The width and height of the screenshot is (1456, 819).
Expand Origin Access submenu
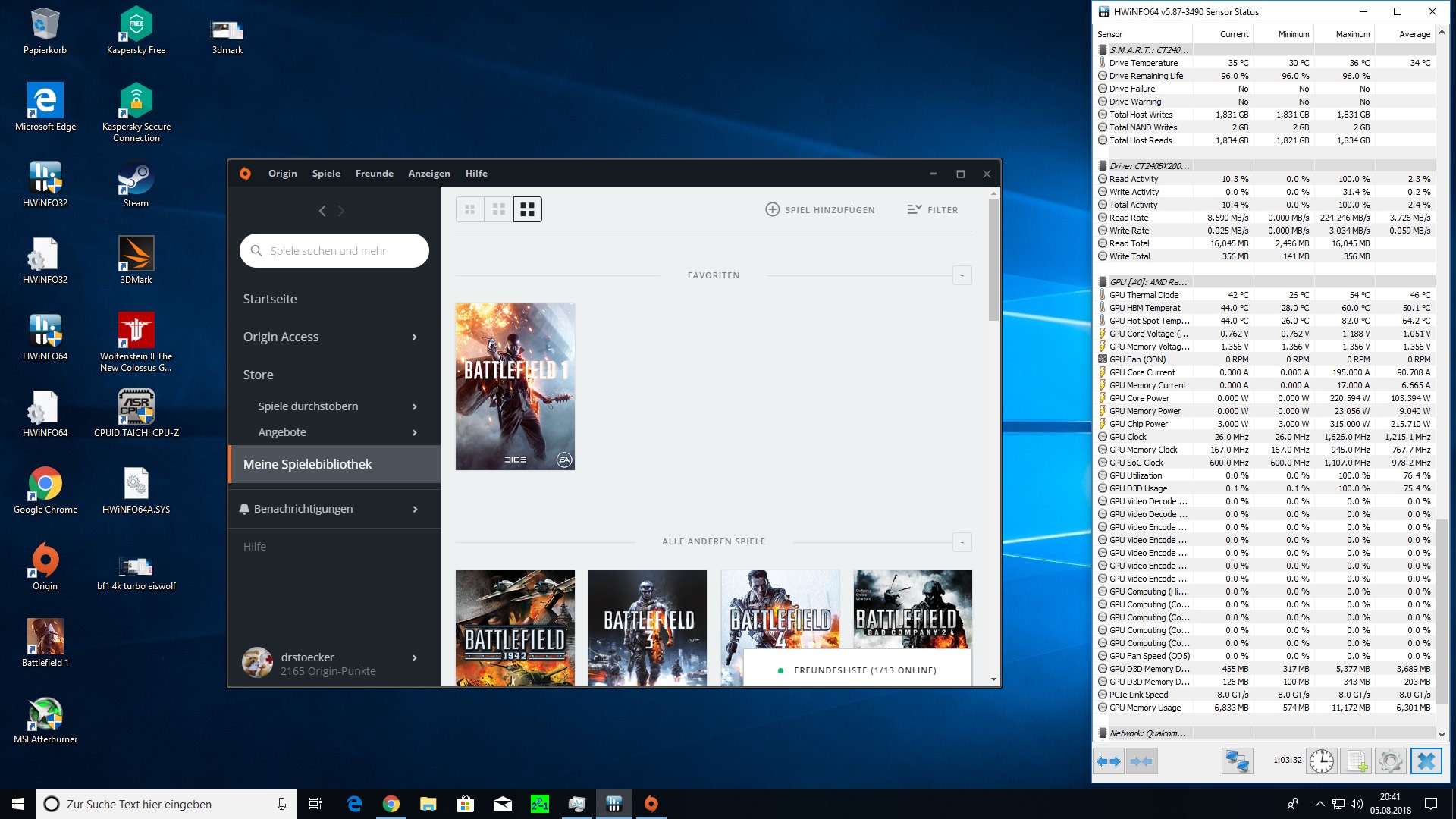414,337
